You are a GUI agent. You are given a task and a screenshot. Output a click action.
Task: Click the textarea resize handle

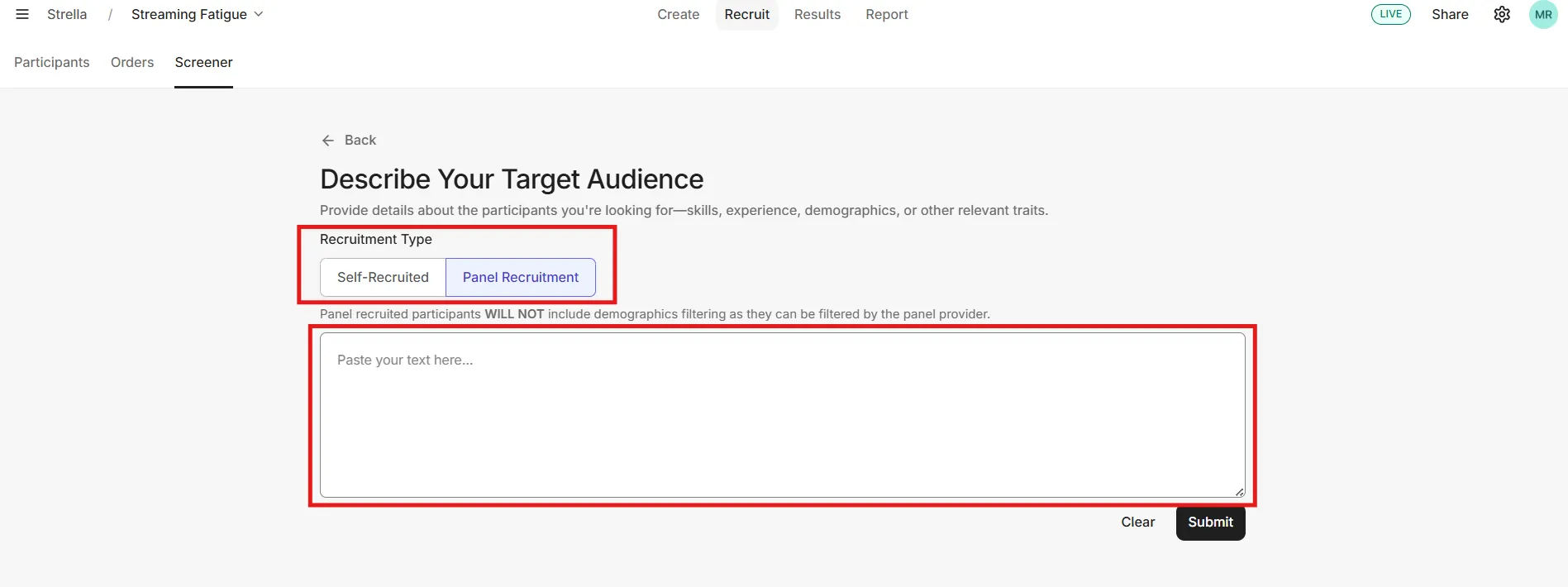point(1239,492)
